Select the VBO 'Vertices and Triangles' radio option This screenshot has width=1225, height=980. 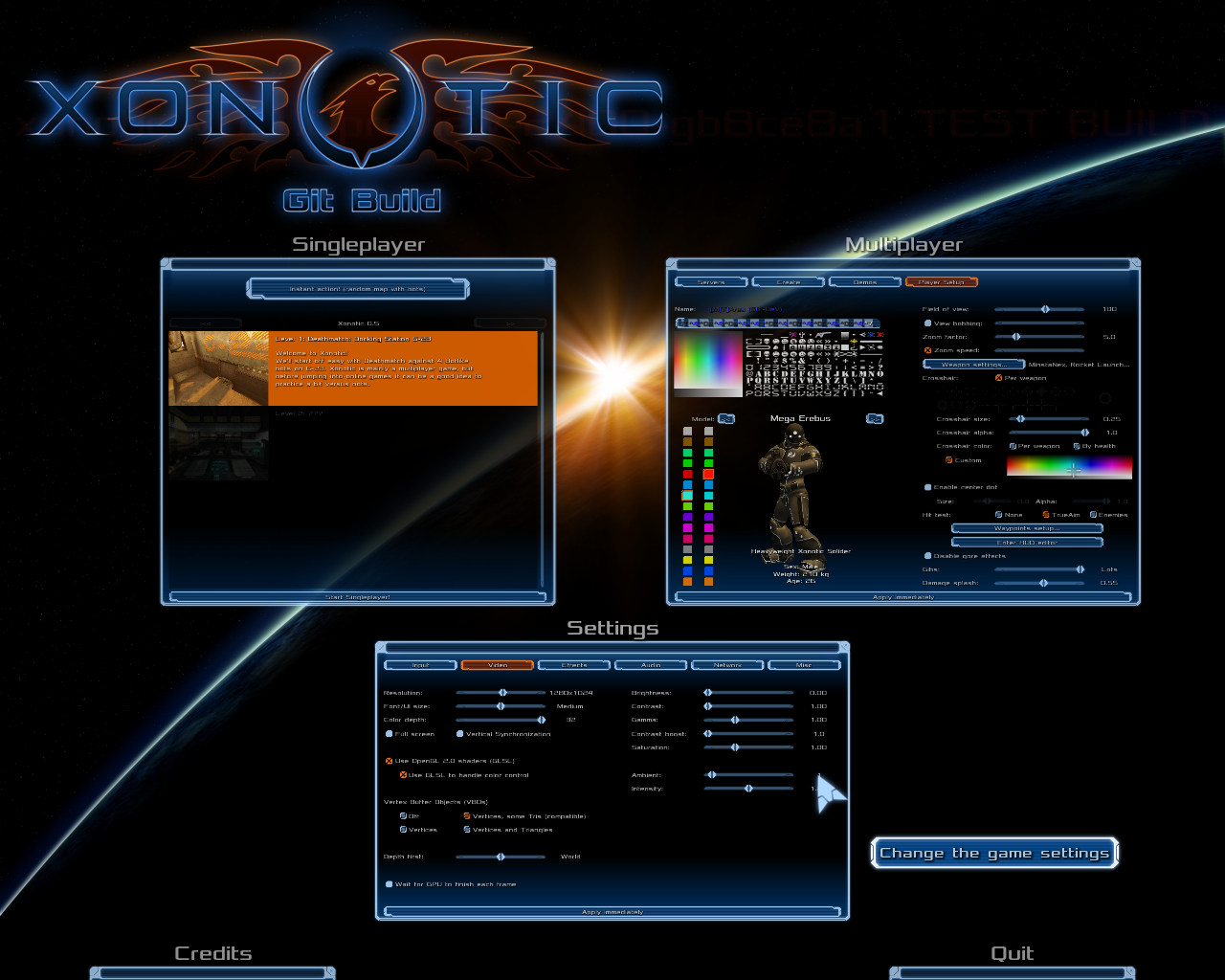(467, 830)
